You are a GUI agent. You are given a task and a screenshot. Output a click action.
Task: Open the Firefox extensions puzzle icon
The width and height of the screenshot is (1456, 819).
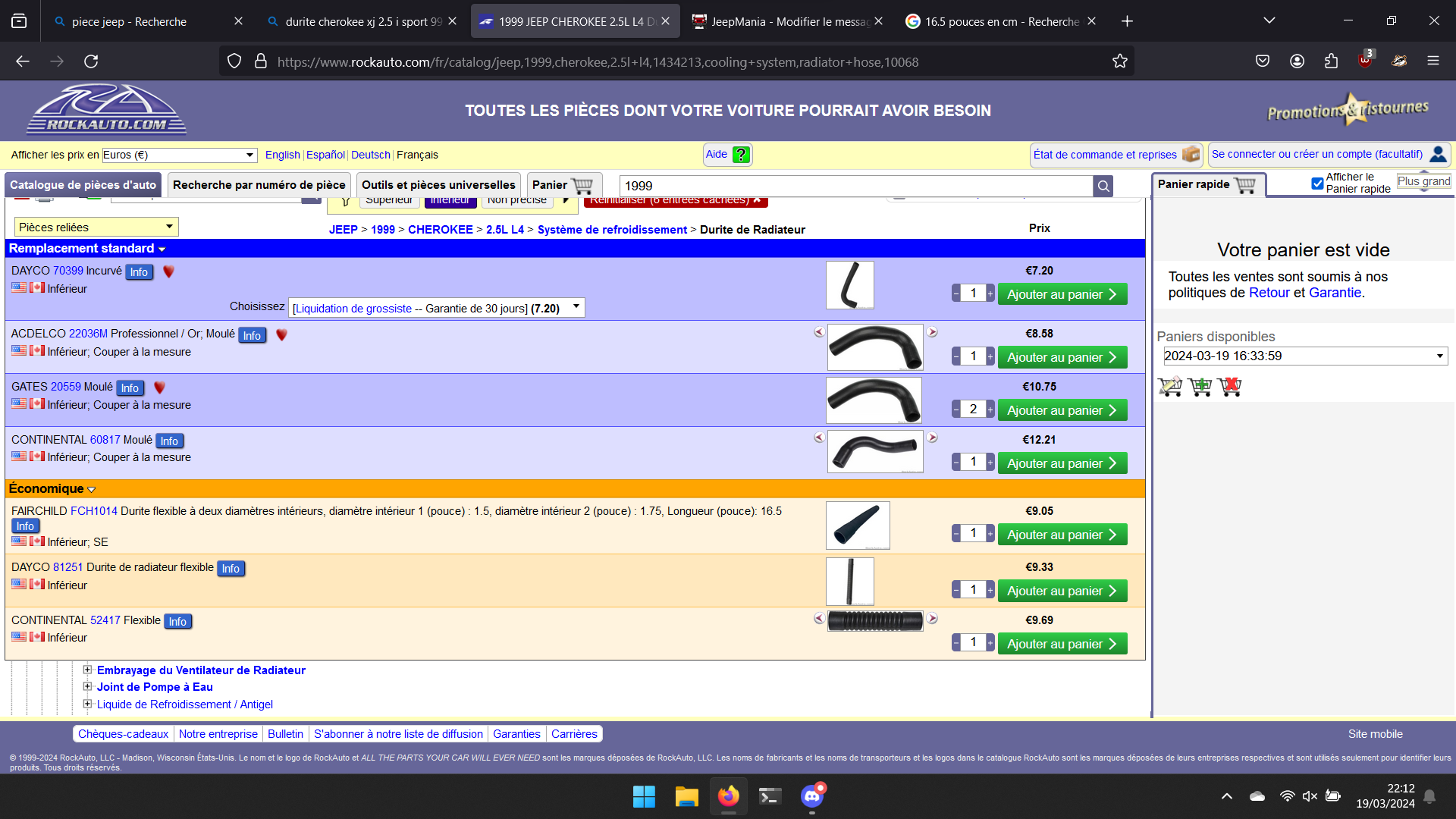1332,61
